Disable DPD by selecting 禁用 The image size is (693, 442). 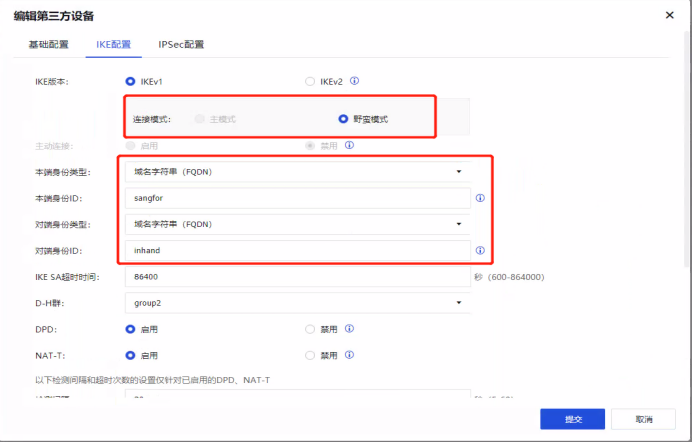point(310,328)
